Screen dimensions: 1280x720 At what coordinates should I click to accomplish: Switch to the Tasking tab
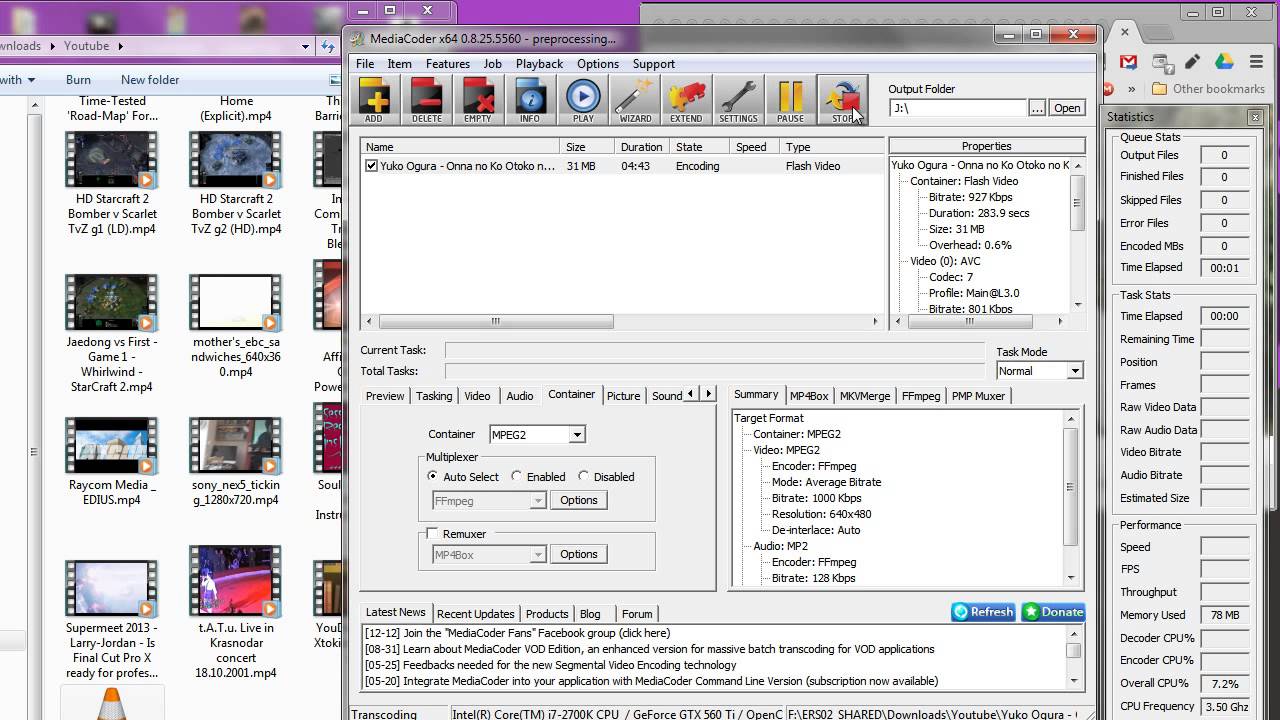point(434,396)
